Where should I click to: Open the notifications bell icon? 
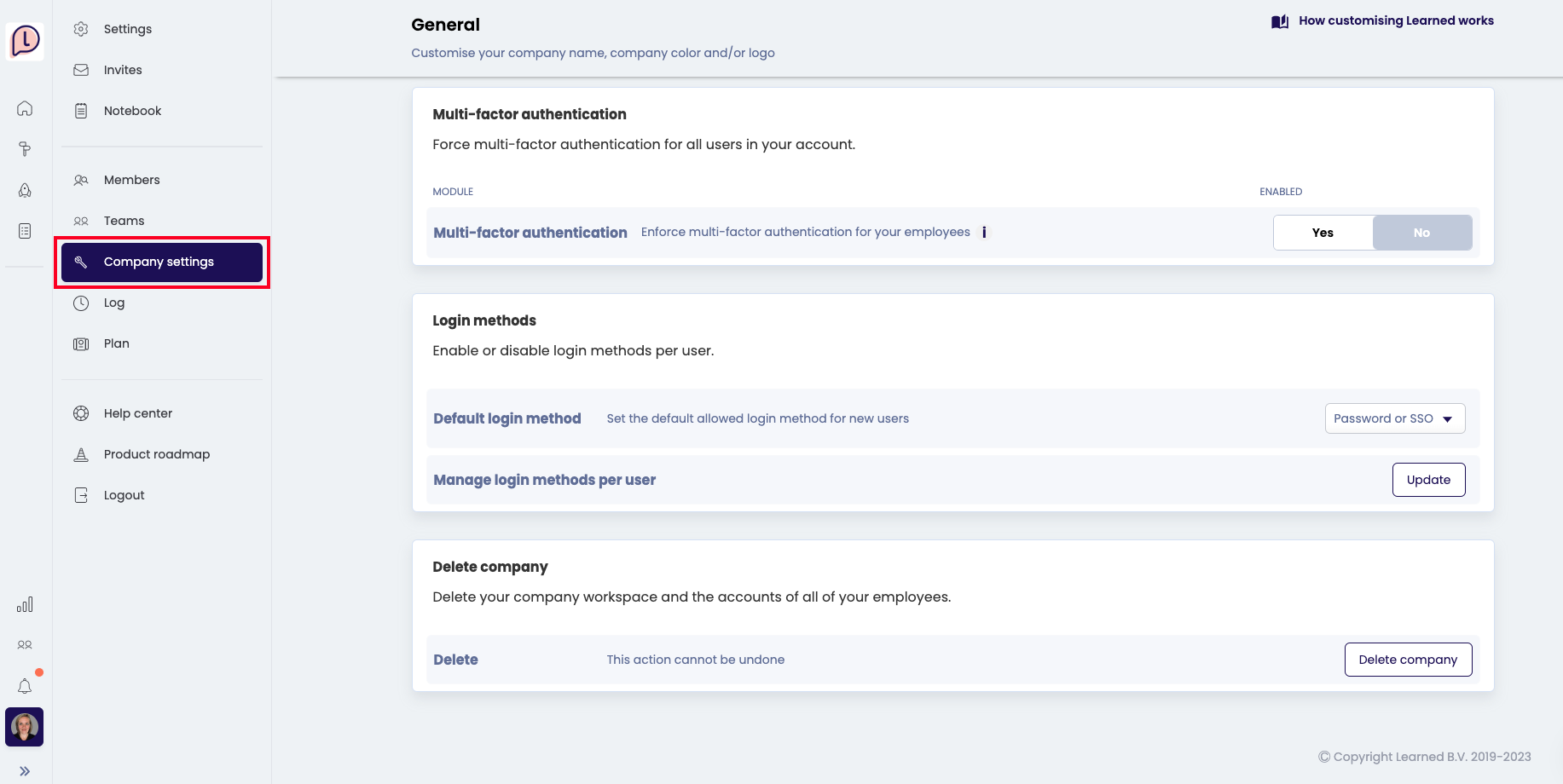coord(25,686)
